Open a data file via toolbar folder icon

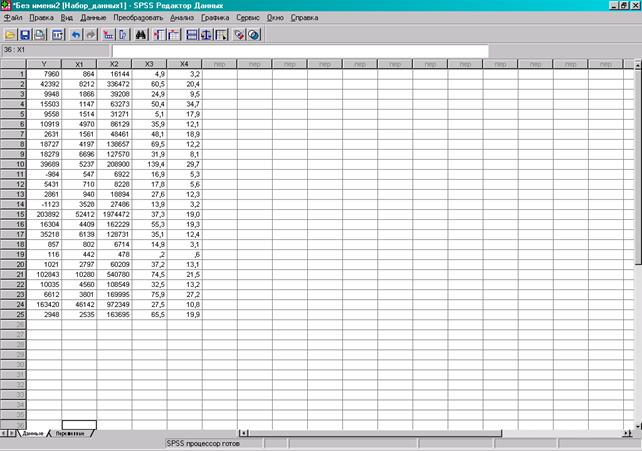click(x=10, y=35)
